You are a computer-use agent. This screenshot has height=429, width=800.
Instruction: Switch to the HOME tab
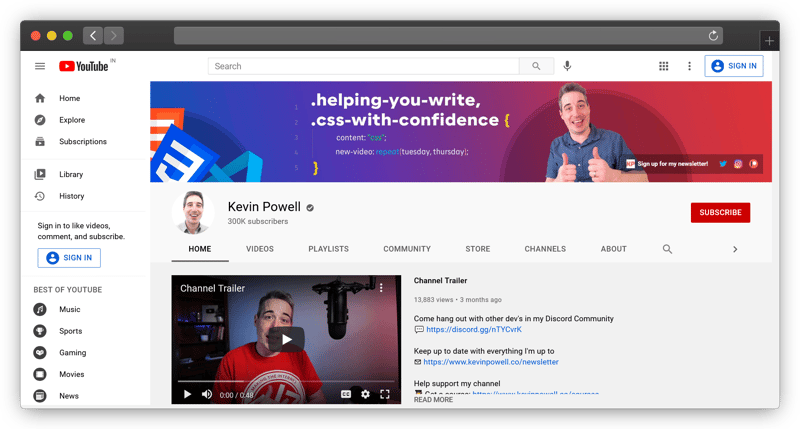pos(199,249)
